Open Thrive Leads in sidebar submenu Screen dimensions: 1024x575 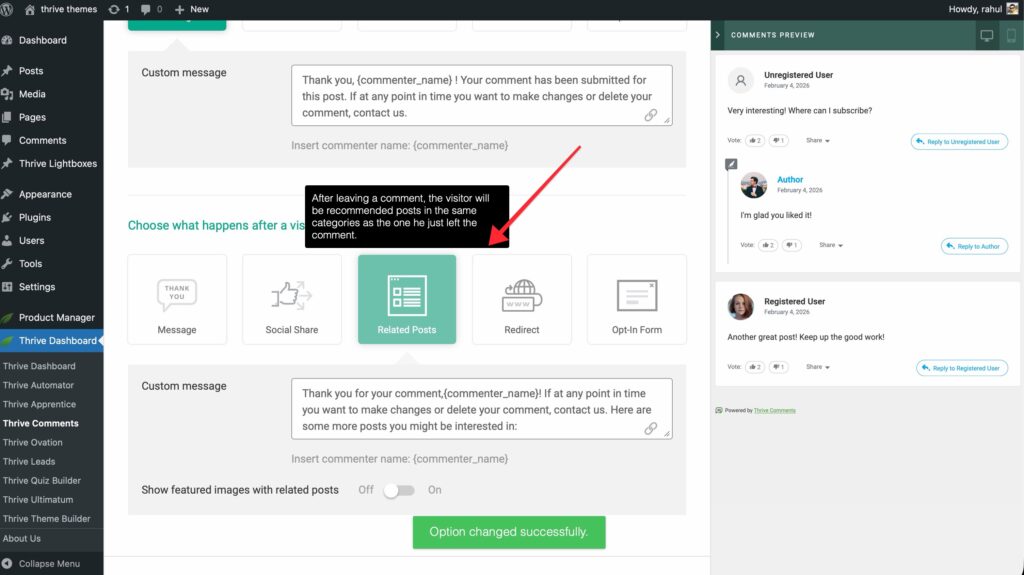click(x=29, y=461)
